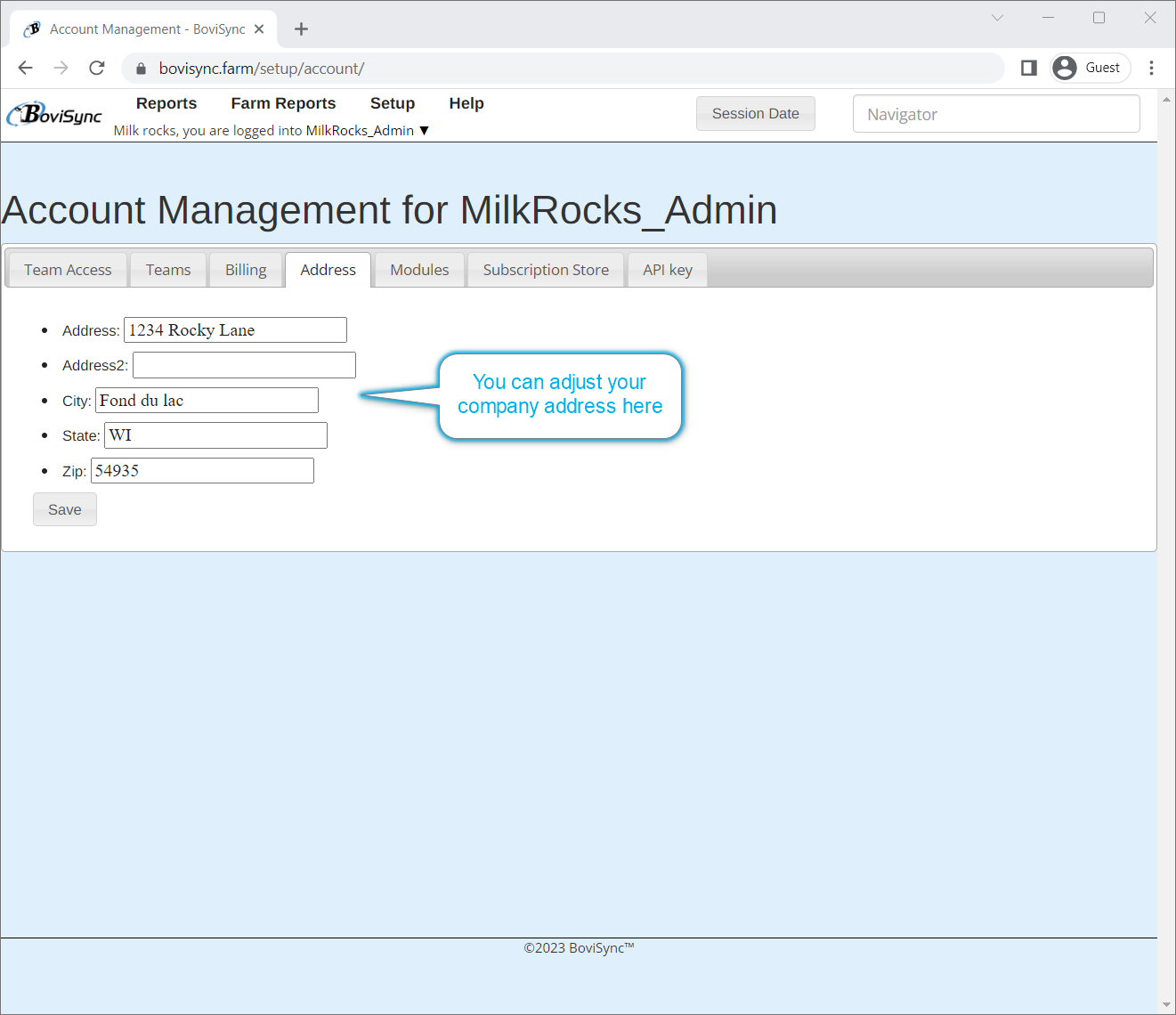
Task: Expand the MilkRocks_Admin account dropdown arrow
Action: [425, 131]
